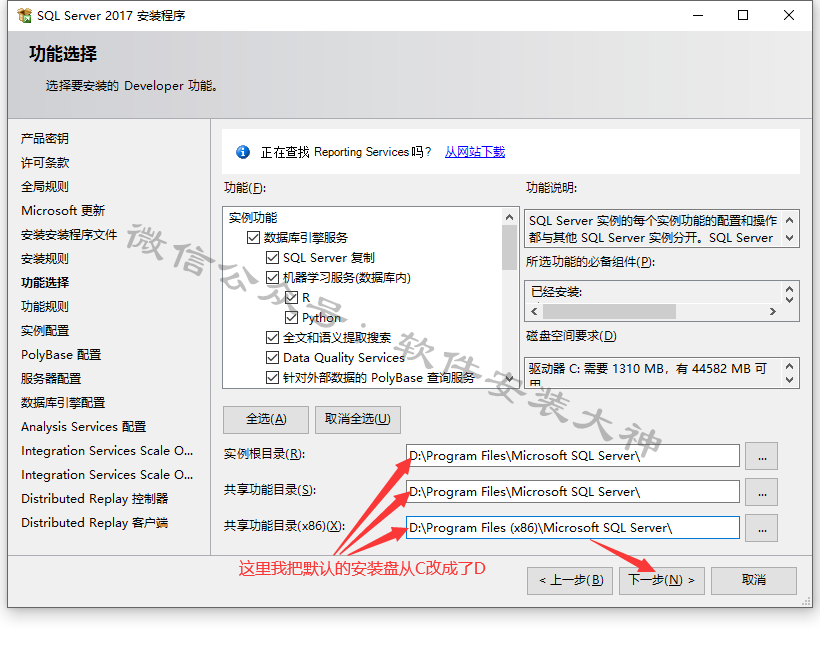The image size is (820, 645).
Task: Browse for the 共享功能目录(S) folder
Action: point(761,492)
